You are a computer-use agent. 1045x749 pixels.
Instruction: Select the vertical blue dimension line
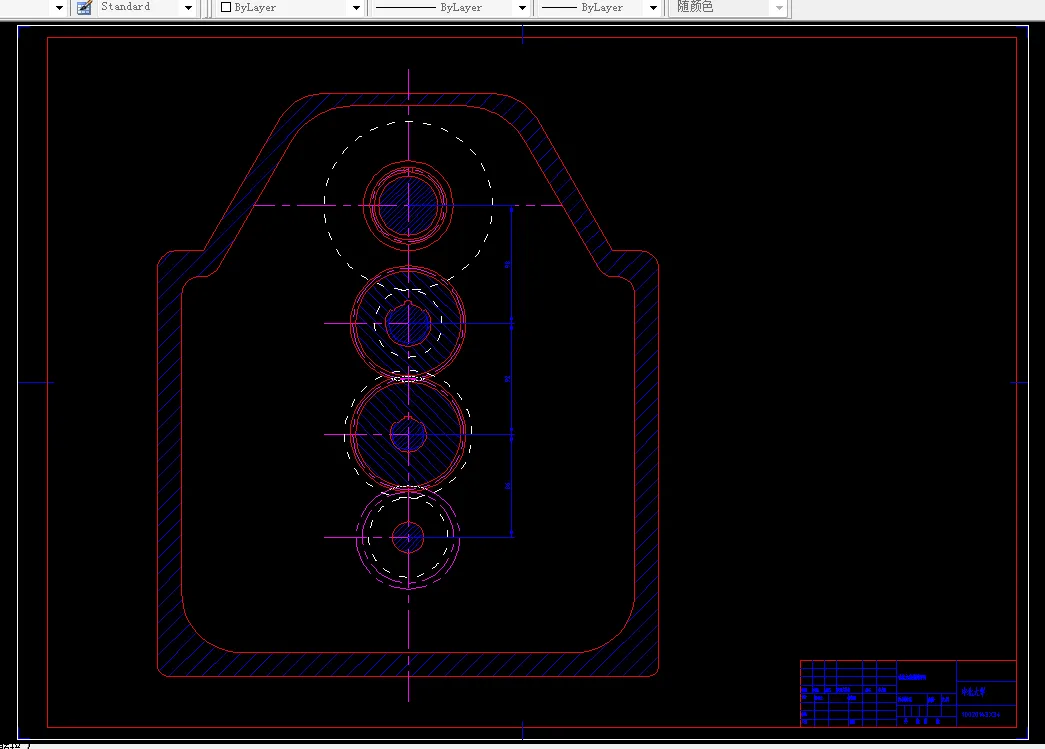[x=511, y=371]
